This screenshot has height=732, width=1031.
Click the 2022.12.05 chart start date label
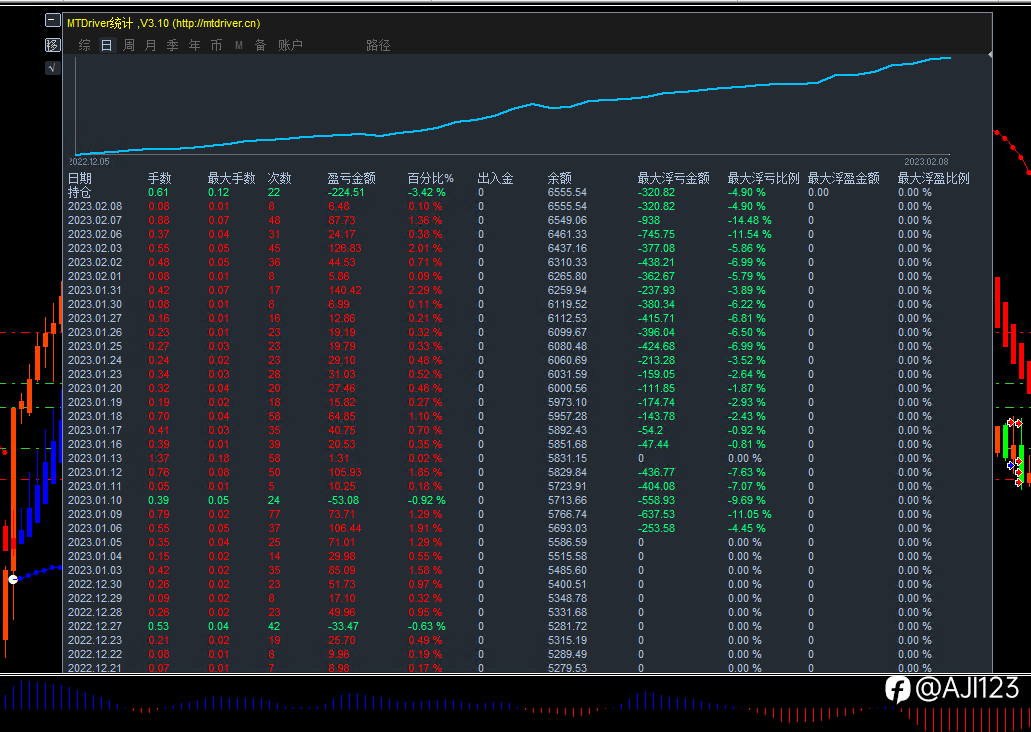[89, 162]
